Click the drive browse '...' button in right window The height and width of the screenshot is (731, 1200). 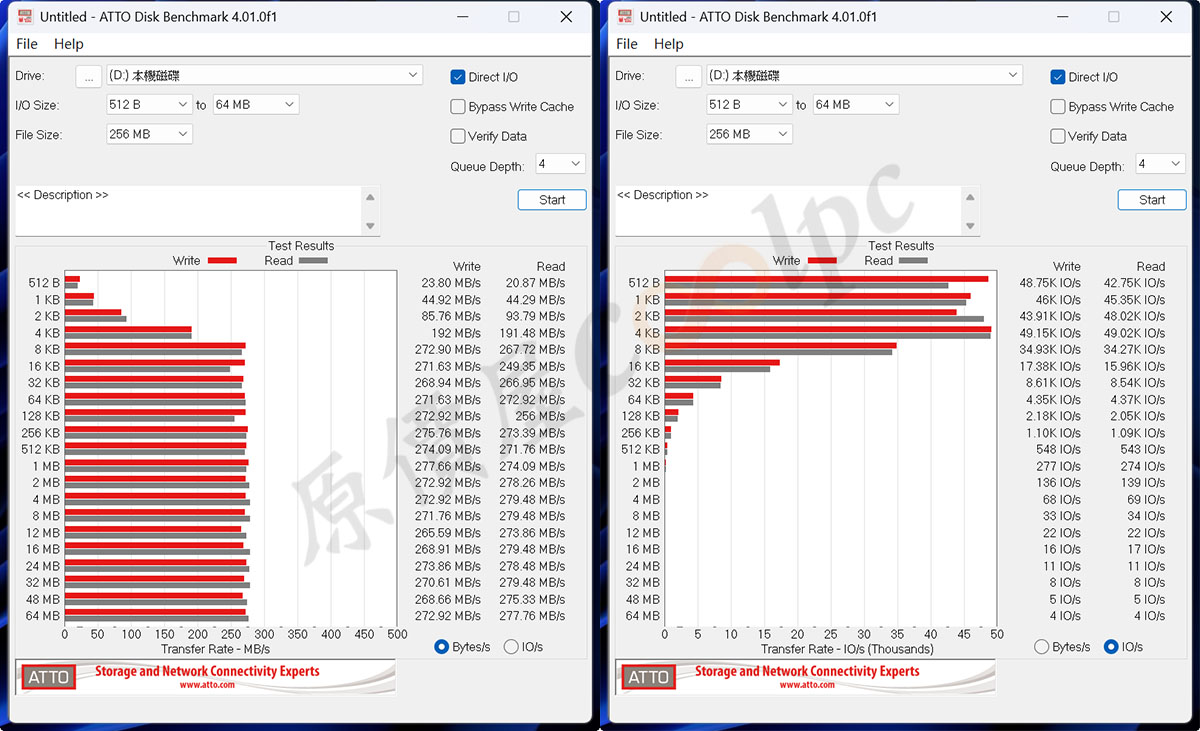tap(688, 77)
